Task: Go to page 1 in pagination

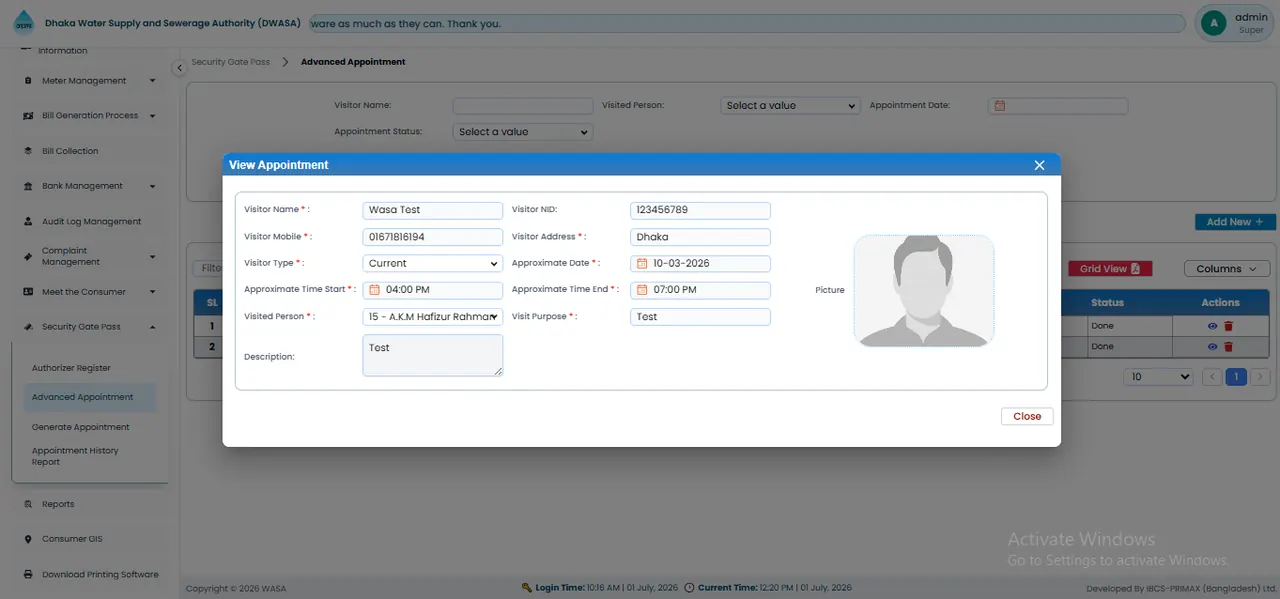Action: click(1236, 377)
